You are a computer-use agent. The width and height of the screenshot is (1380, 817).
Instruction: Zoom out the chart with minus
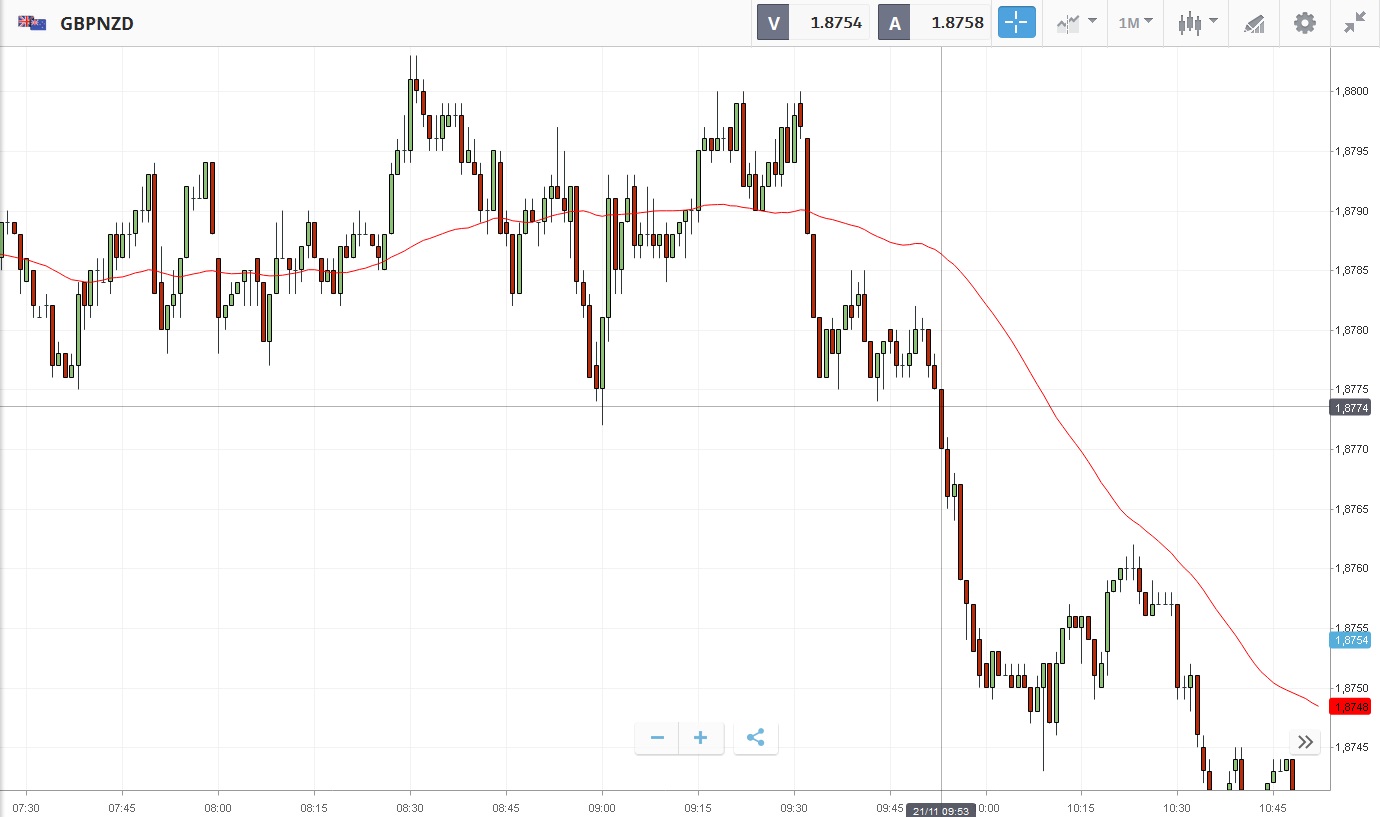657,739
